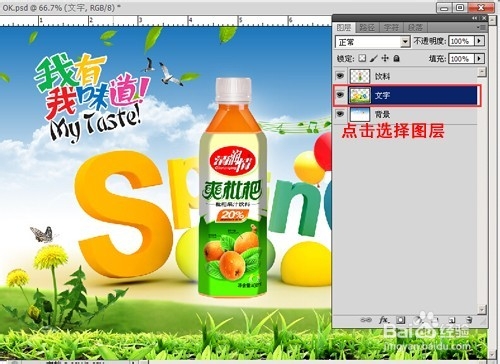The image size is (500, 364).
Task: Switch to the 路径 tab
Action: (x=367, y=27)
